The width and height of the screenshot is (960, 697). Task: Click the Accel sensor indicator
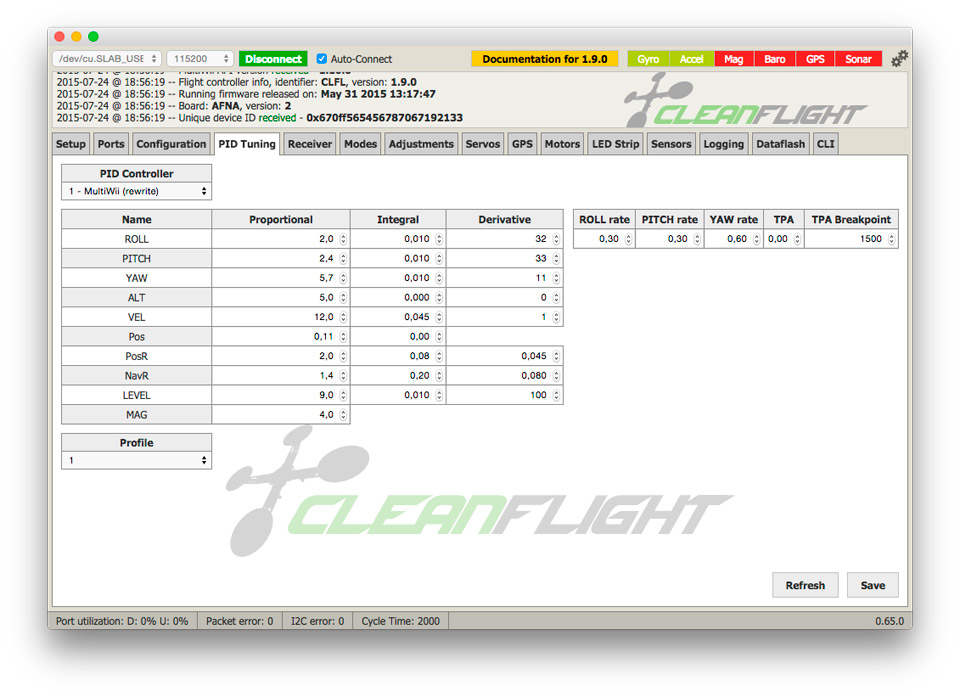(x=691, y=59)
